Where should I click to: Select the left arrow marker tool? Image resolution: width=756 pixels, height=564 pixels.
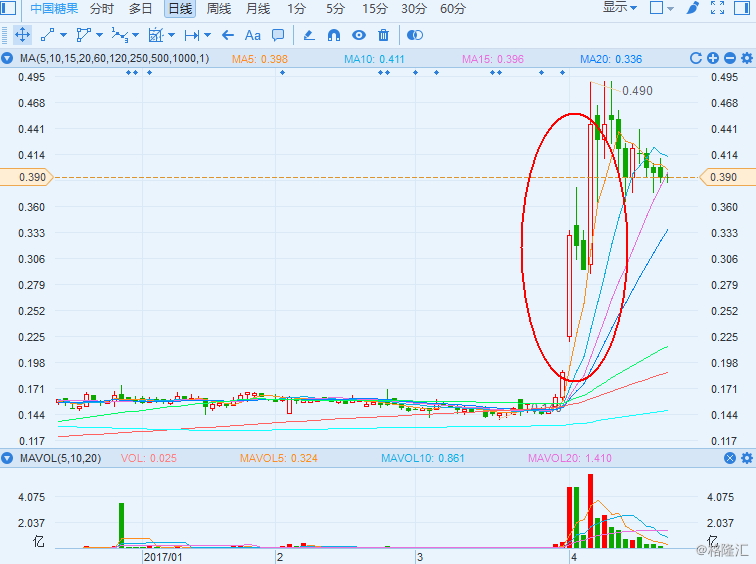pyautogui.click(x=228, y=35)
